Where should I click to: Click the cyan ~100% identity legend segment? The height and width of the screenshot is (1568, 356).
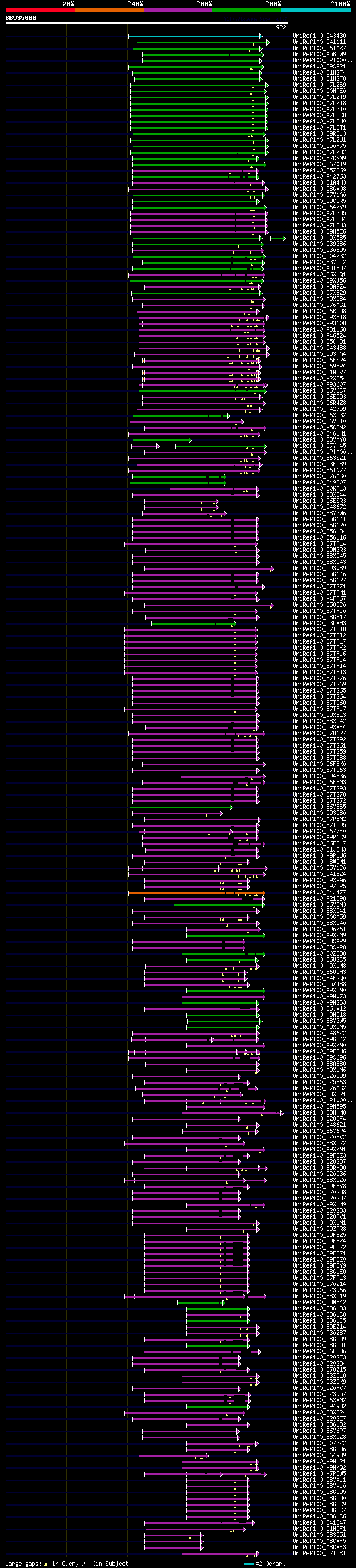coord(316,10)
